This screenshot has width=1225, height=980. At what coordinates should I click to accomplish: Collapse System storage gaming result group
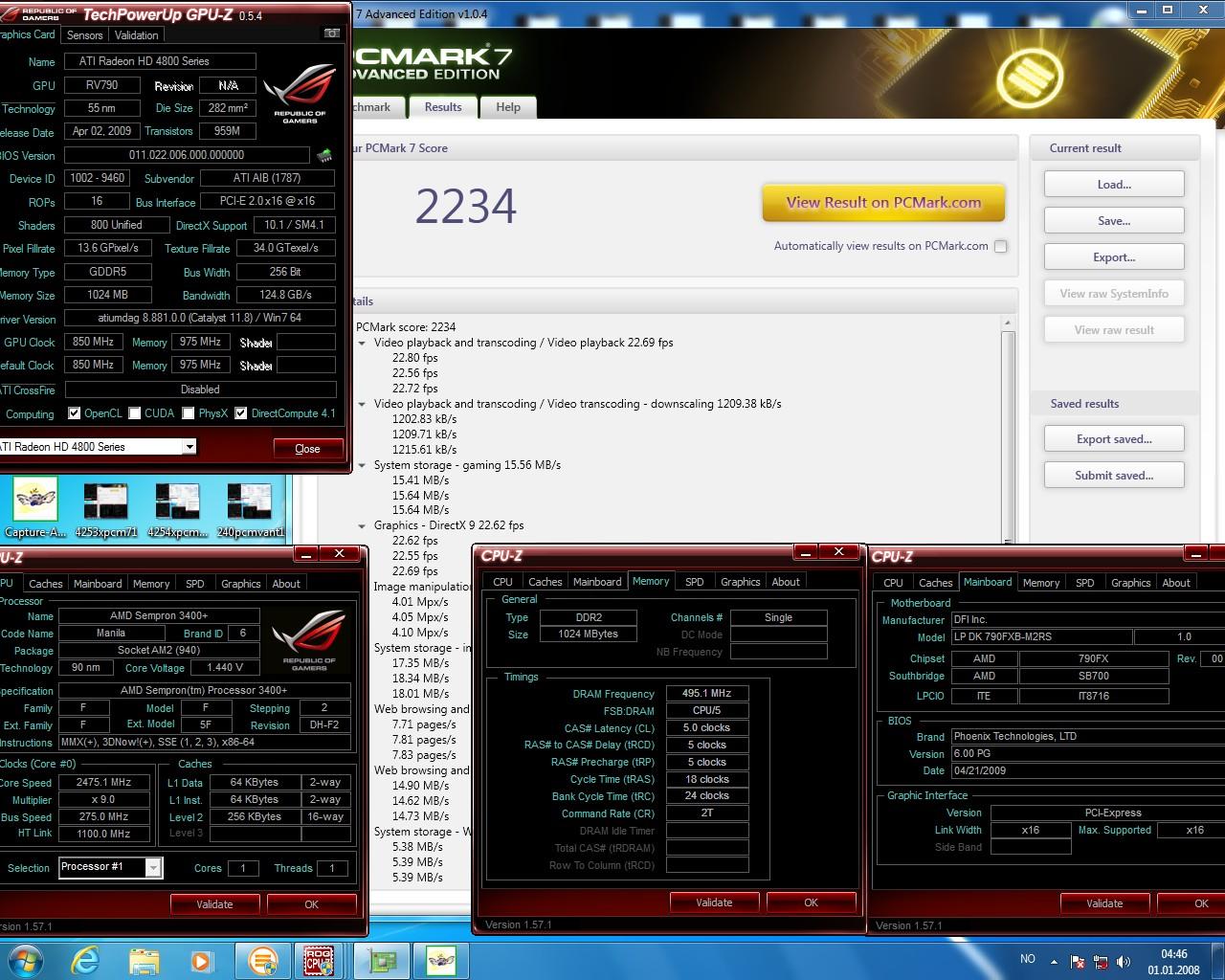pyautogui.click(x=362, y=465)
